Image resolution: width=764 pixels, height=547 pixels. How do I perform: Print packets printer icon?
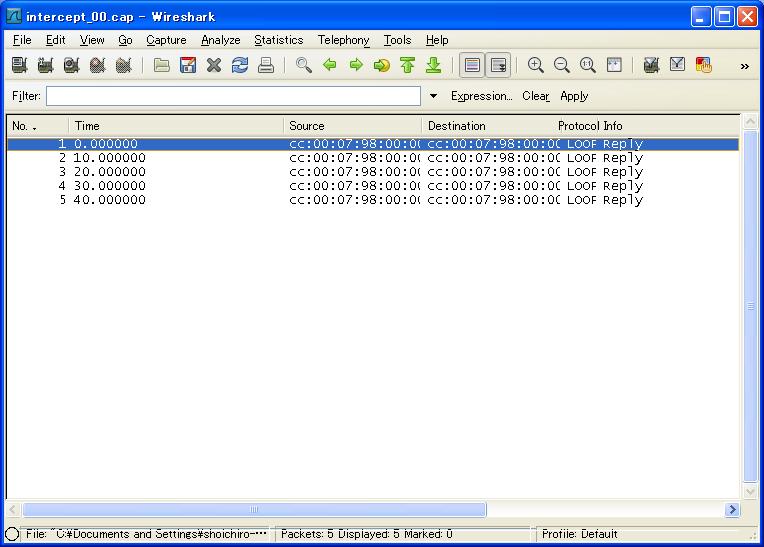click(266, 65)
